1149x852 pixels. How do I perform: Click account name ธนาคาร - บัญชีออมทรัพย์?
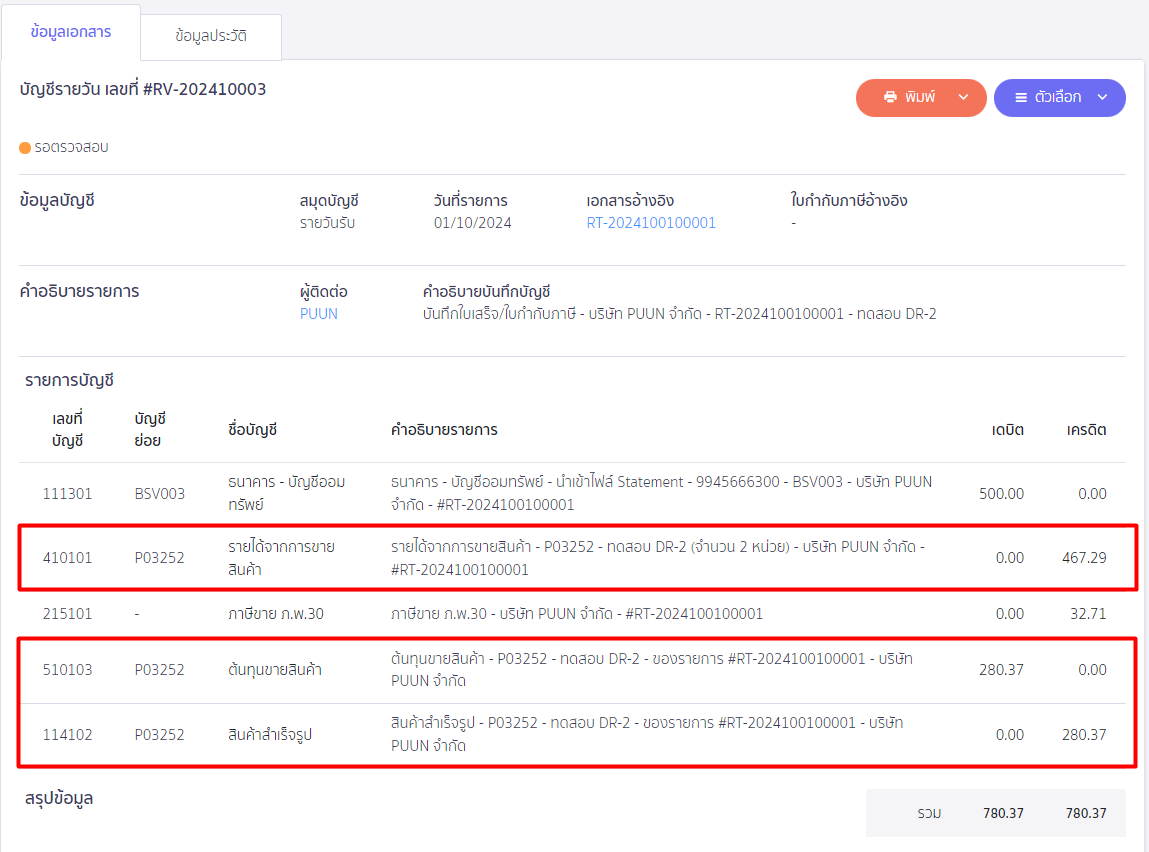coord(287,493)
